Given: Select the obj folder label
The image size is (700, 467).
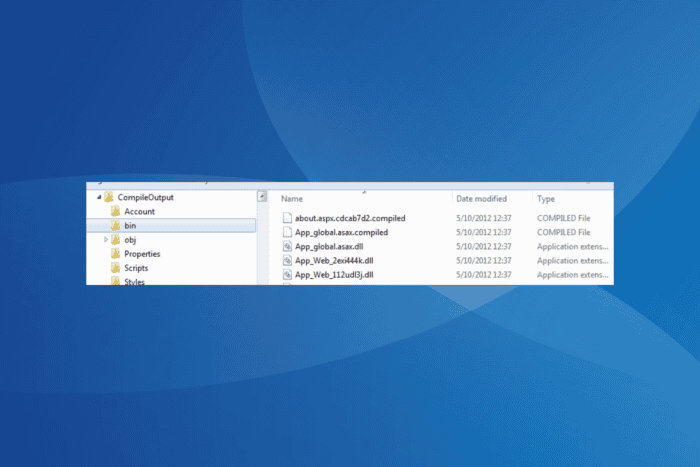Looking at the screenshot, I should (130, 240).
